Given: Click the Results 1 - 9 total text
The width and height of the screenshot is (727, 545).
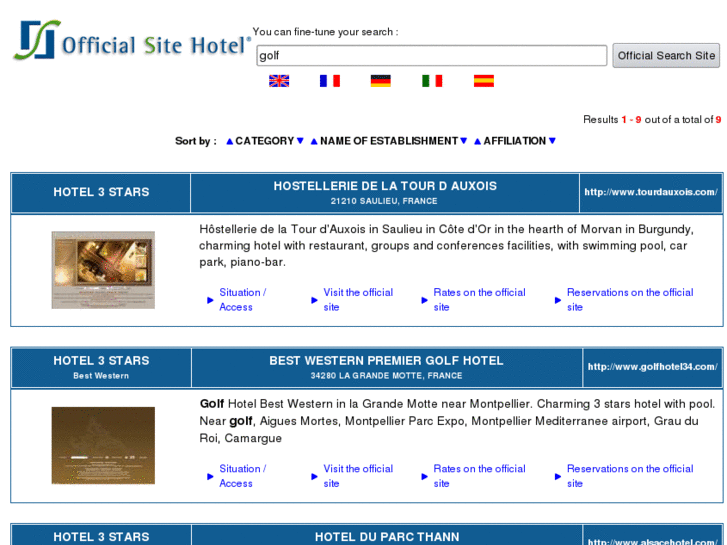Looking at the screenshot, I should pos(652,120).
